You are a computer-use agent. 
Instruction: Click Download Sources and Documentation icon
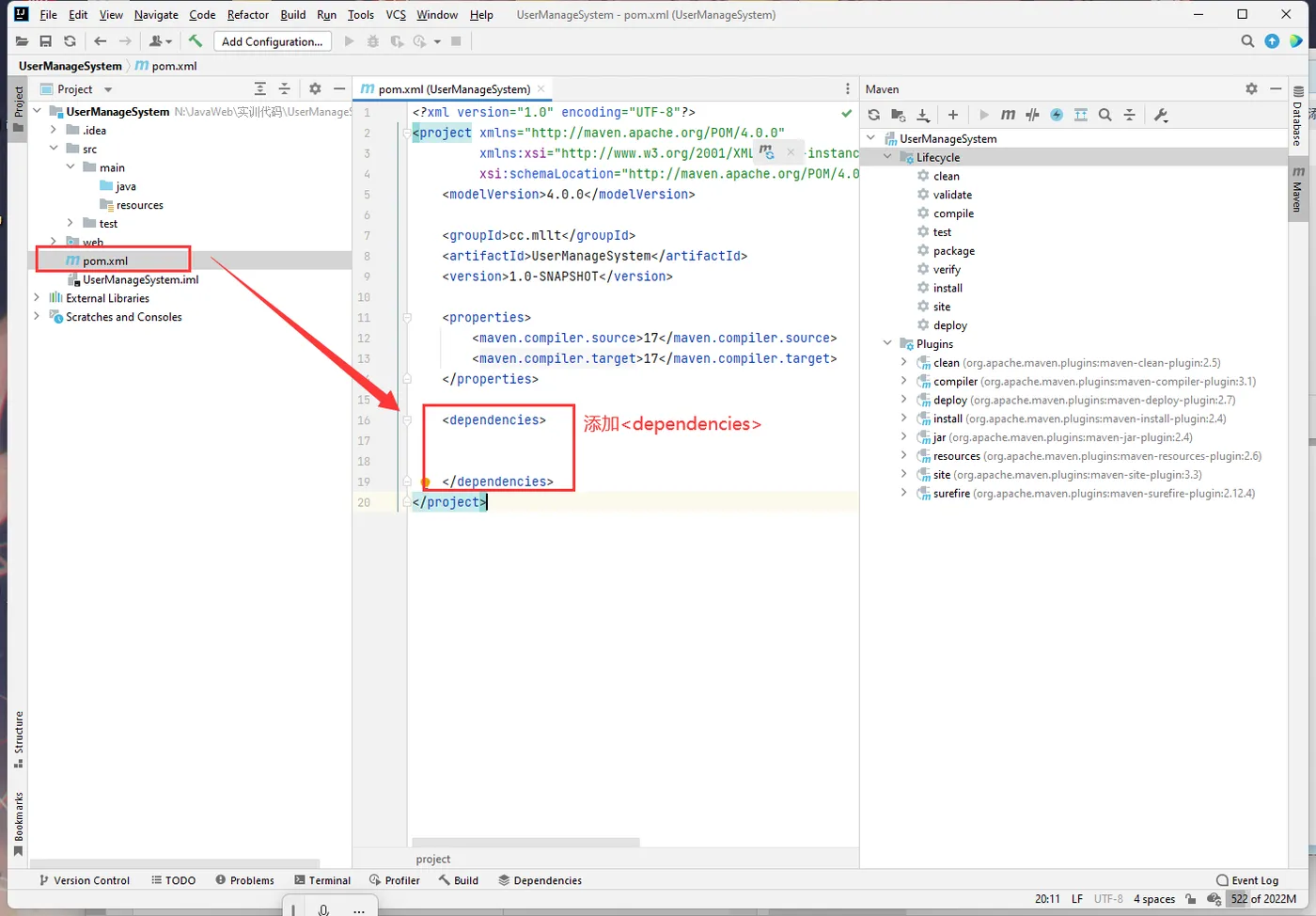pyautogui.click(x=923, y=115)
